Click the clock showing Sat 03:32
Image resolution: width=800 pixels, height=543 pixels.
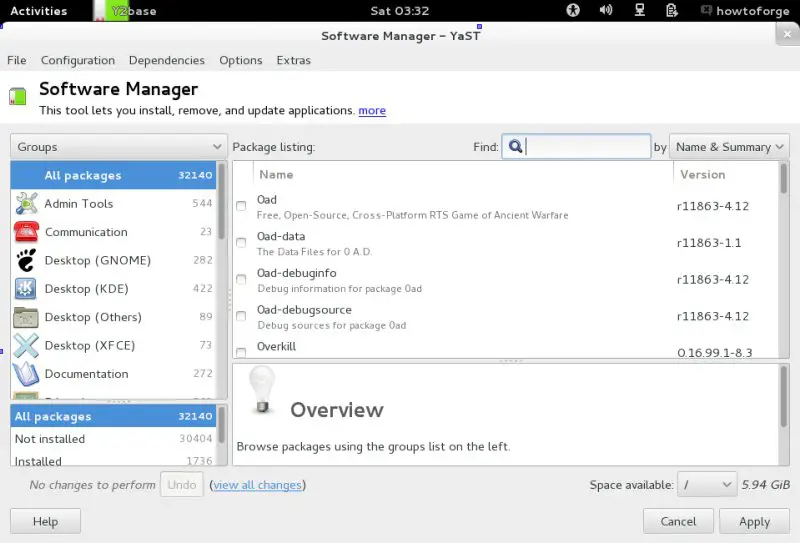click(x=399, y=11)
